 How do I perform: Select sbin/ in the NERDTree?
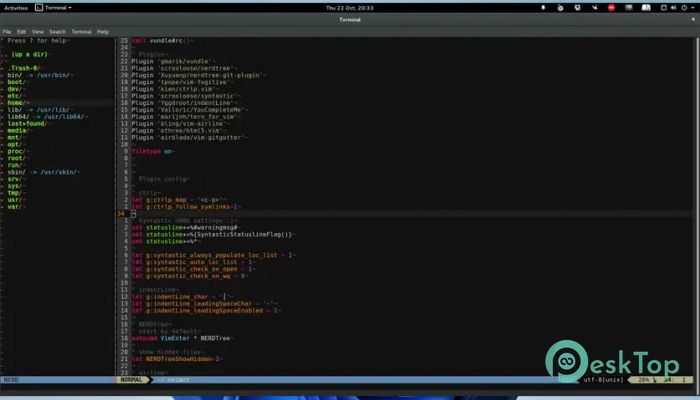click(16, 172)
